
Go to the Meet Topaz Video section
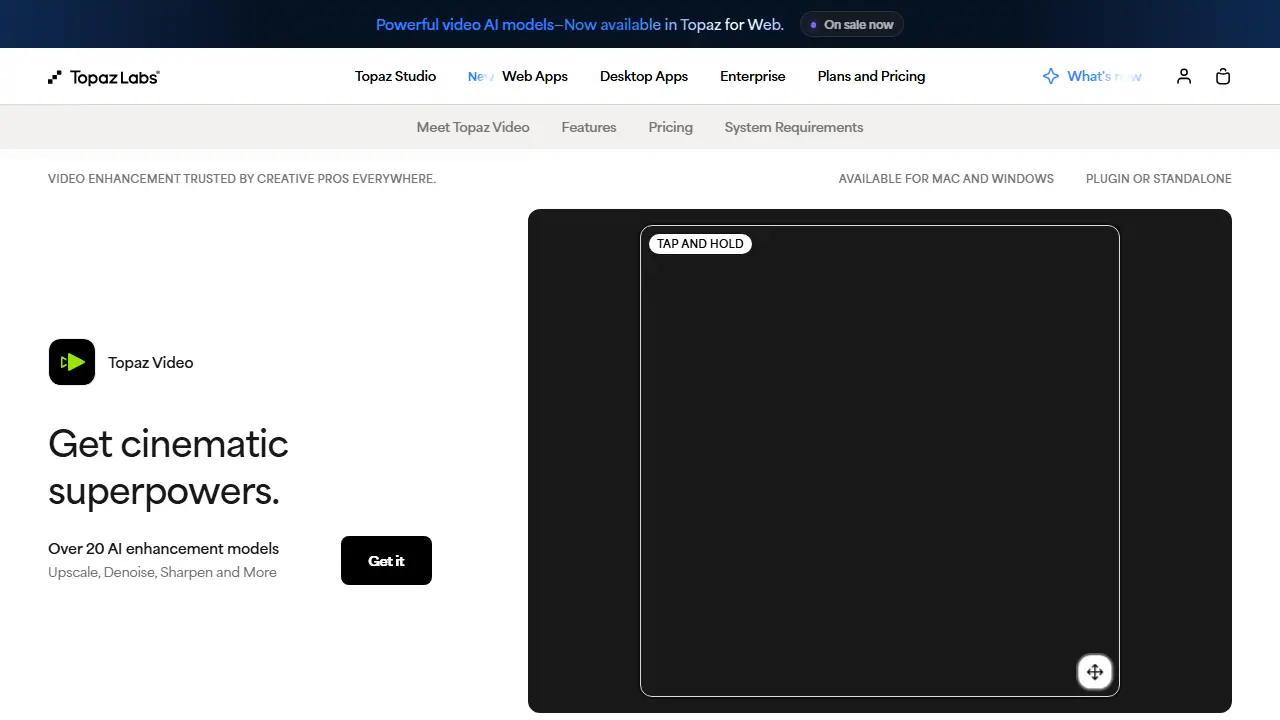[x=473, y=127]
